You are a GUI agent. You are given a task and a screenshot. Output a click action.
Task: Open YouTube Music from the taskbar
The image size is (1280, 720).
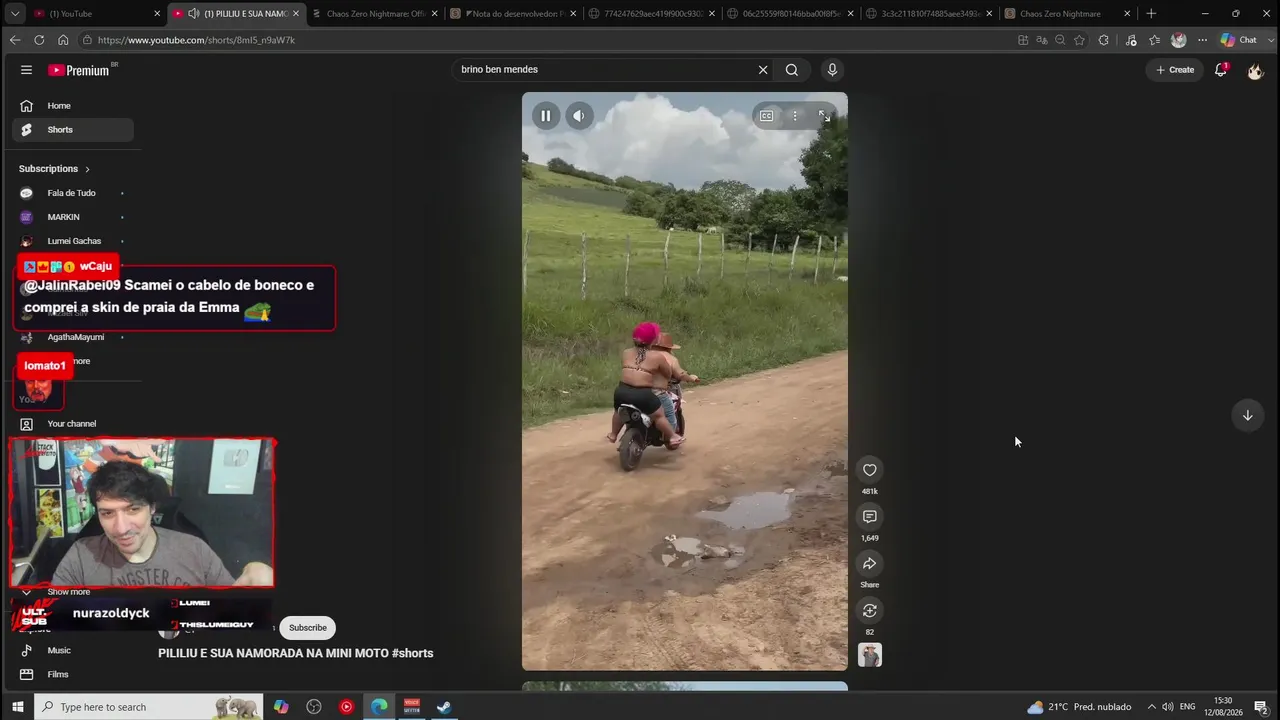(346, 707)
